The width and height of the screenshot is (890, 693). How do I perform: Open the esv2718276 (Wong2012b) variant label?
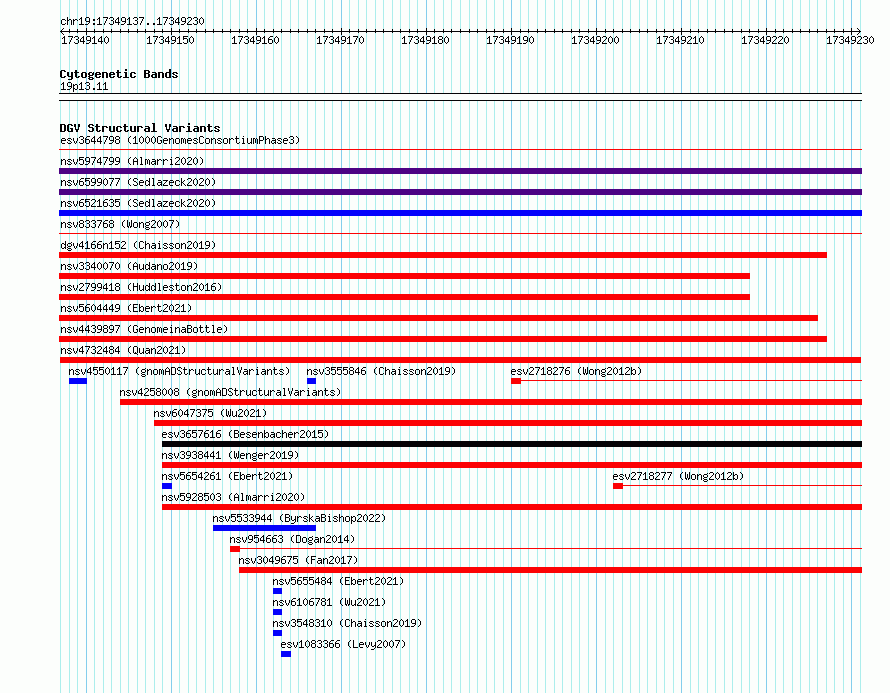tap(576, 371)
